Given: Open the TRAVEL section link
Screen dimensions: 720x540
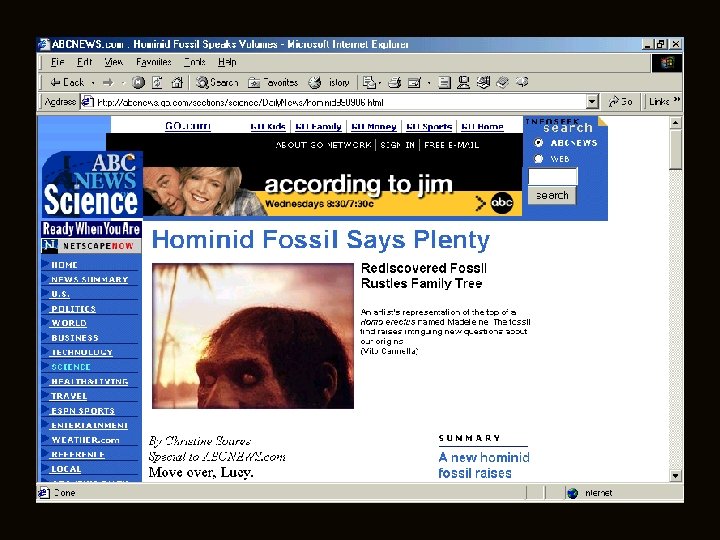Looking at the screenshot, I should coord(69,396).
